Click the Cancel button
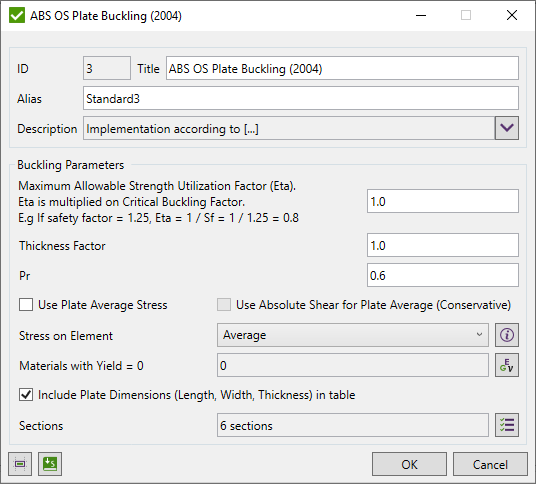 click(490, 464)
